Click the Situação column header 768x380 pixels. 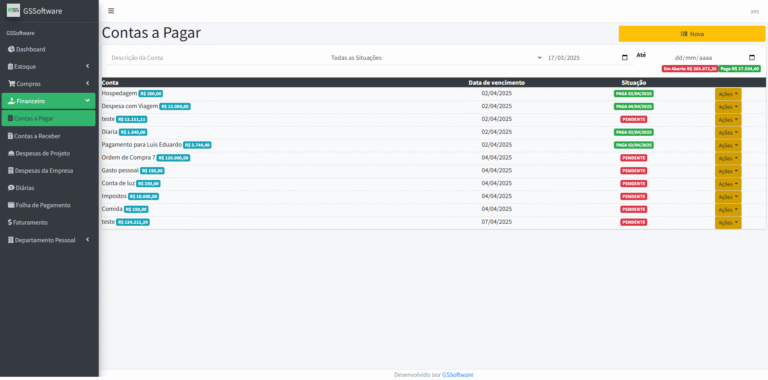[633, 83]
